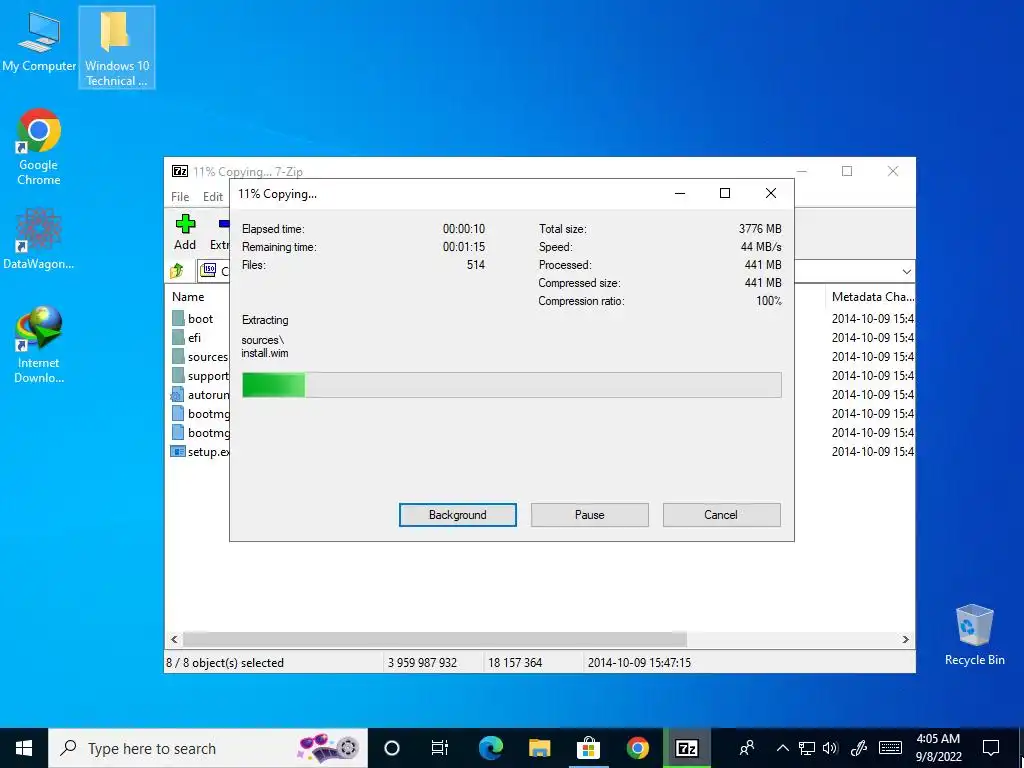The height and width of the screenshot is (768, 1024).
Task: Open the Windows Start menu
Action: pos(24,748)
